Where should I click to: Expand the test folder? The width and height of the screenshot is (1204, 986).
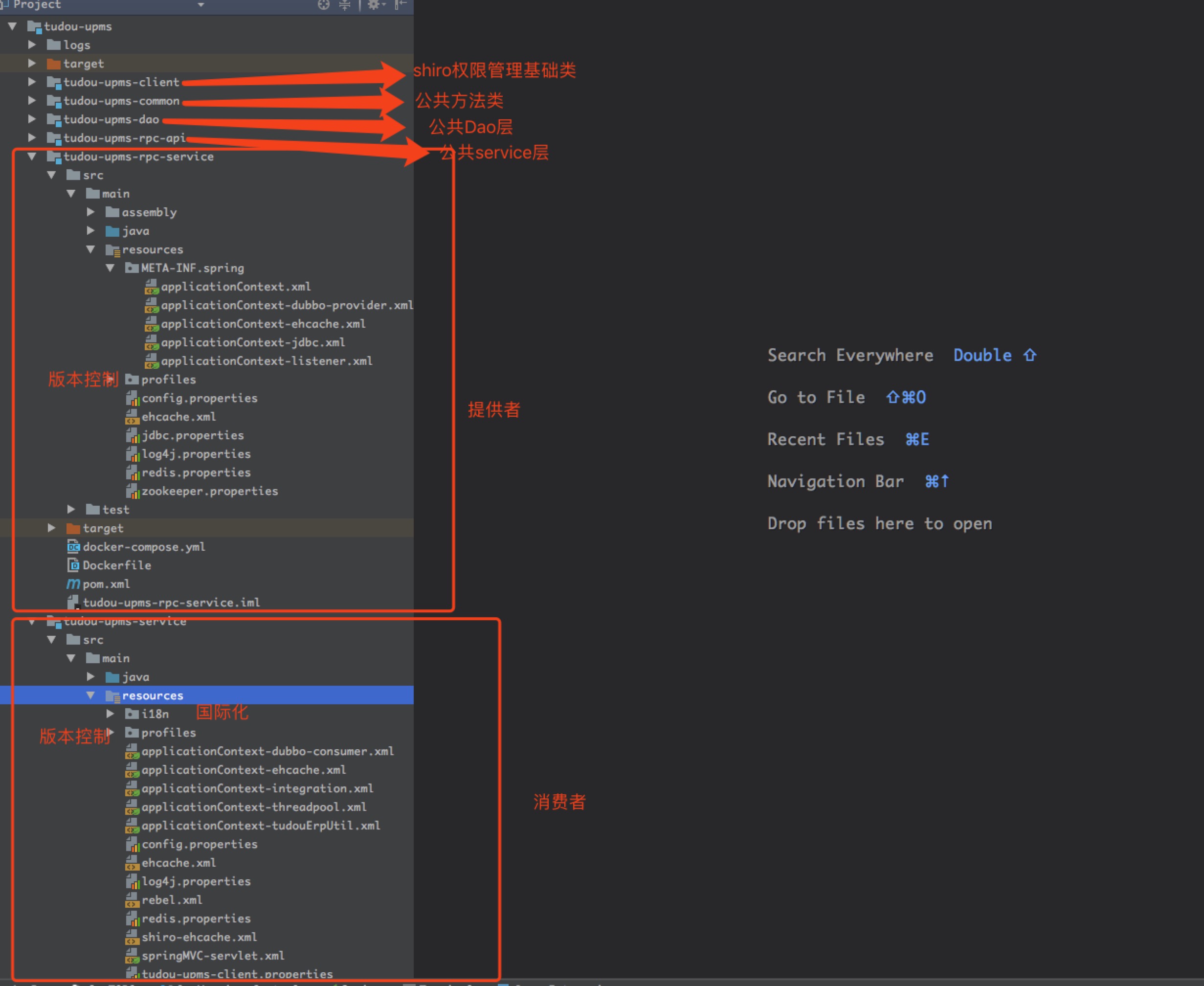point(71,510)
